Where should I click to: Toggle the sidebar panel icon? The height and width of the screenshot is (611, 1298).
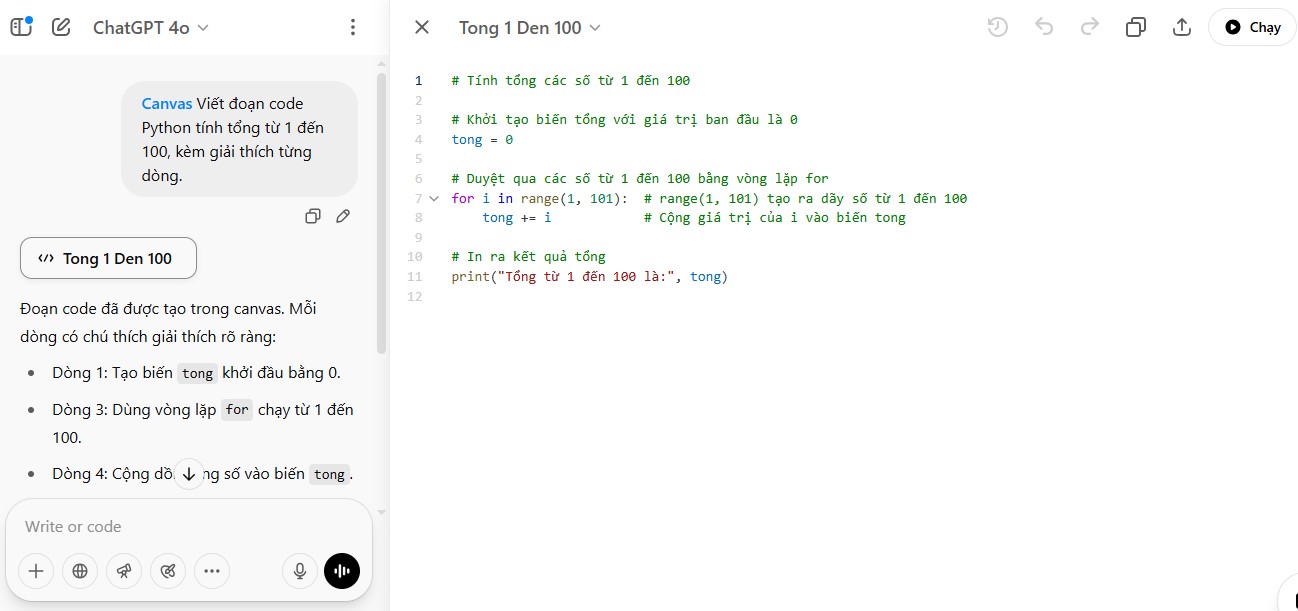point(21,27)
